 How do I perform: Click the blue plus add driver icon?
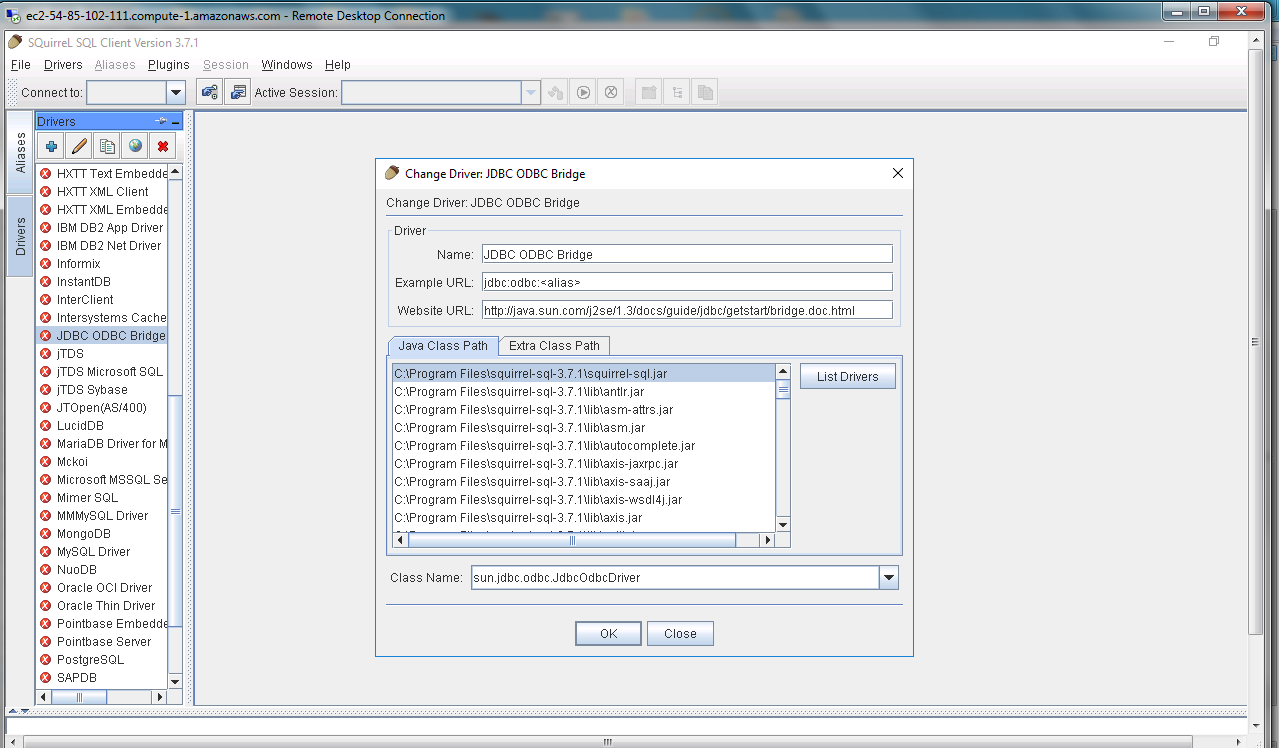pos(51,146)
